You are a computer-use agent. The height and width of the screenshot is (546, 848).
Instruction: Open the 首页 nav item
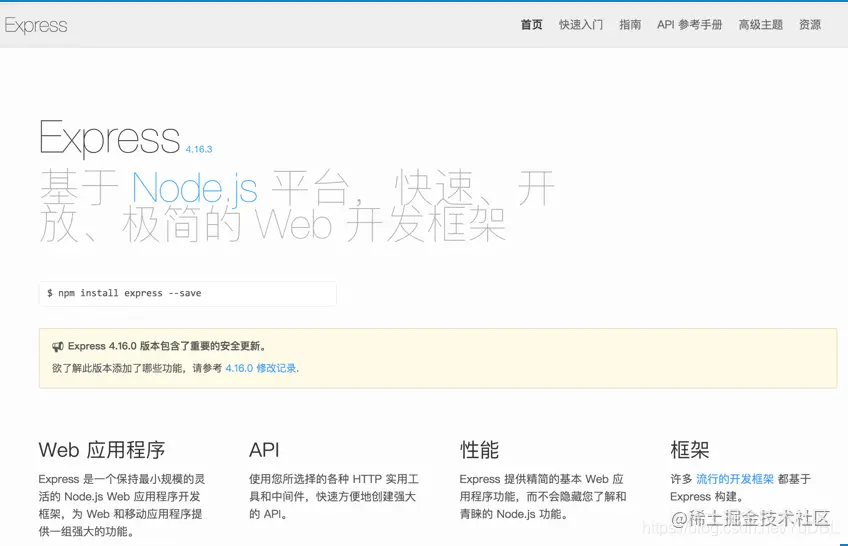pos(531,25)
